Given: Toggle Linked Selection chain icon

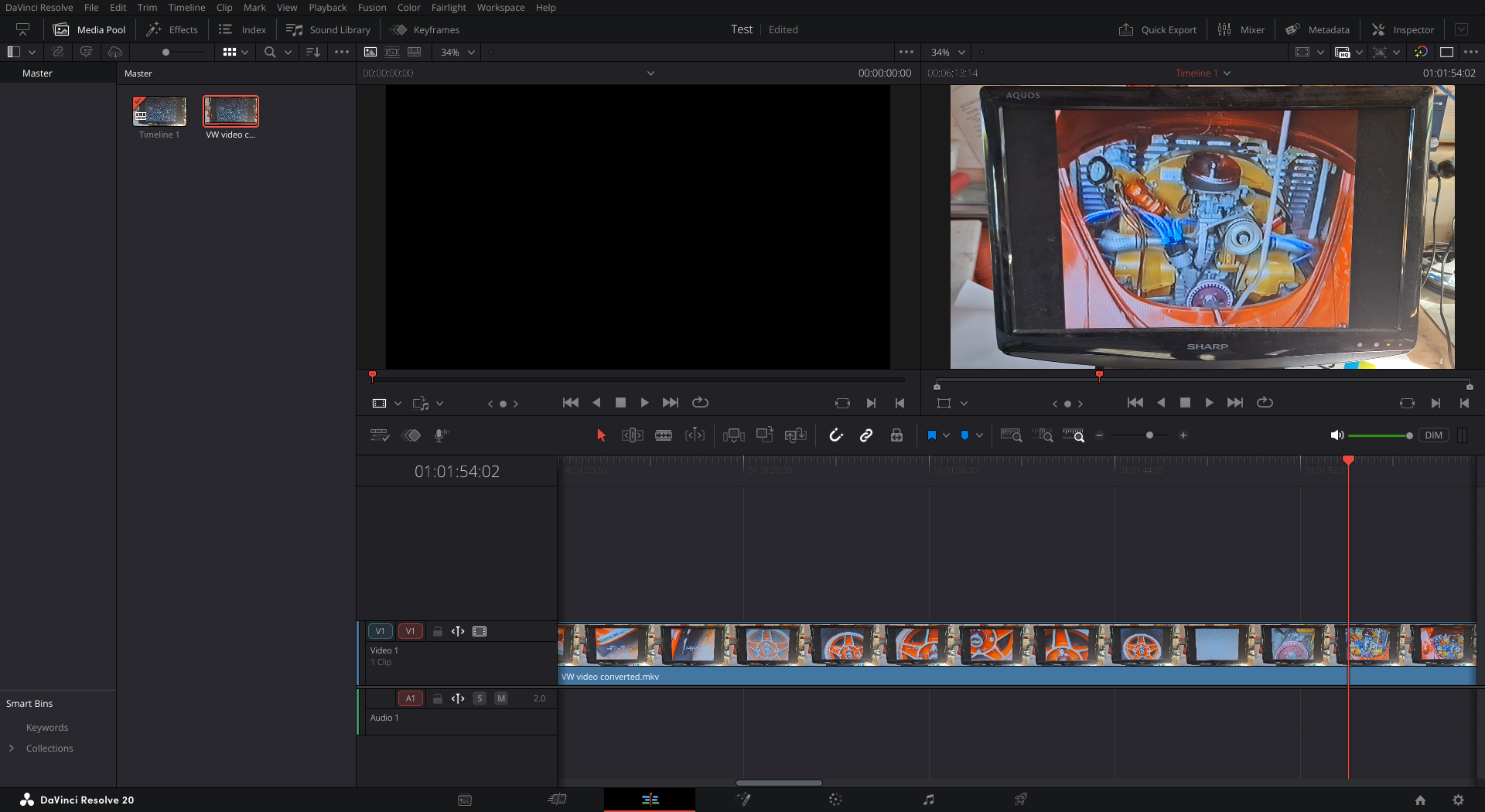Looking at the screenshot, I should [x=866, y=435].
